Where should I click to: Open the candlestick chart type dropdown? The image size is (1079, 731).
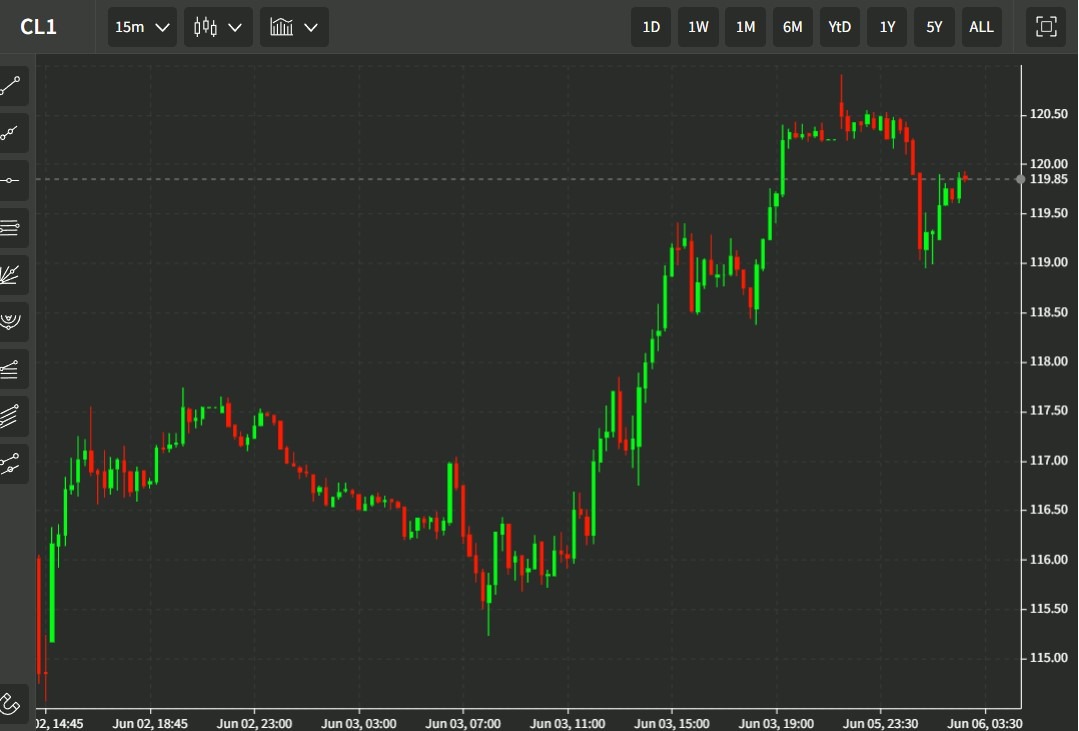click(x=218, y=27)
